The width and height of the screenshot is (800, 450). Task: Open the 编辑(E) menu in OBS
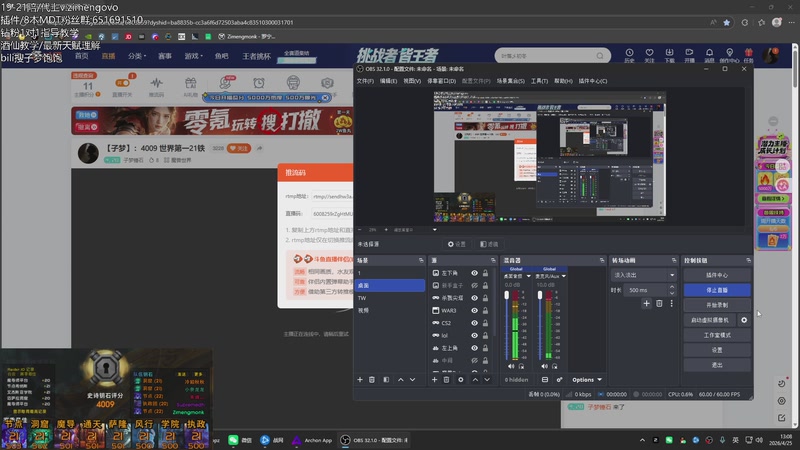pyautogui.click(x=388, y=81)
